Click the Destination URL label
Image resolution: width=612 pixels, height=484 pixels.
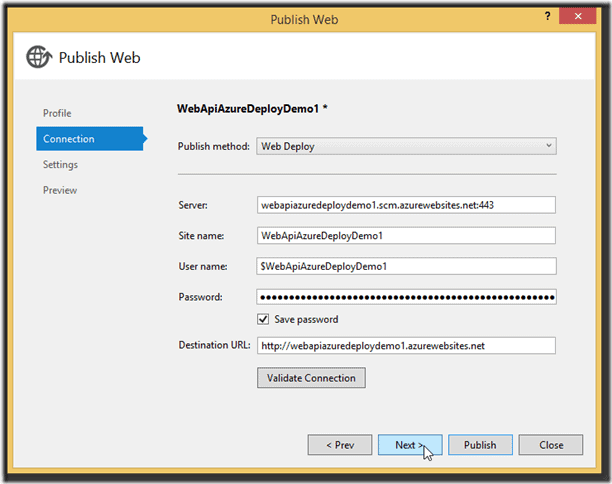214,345
